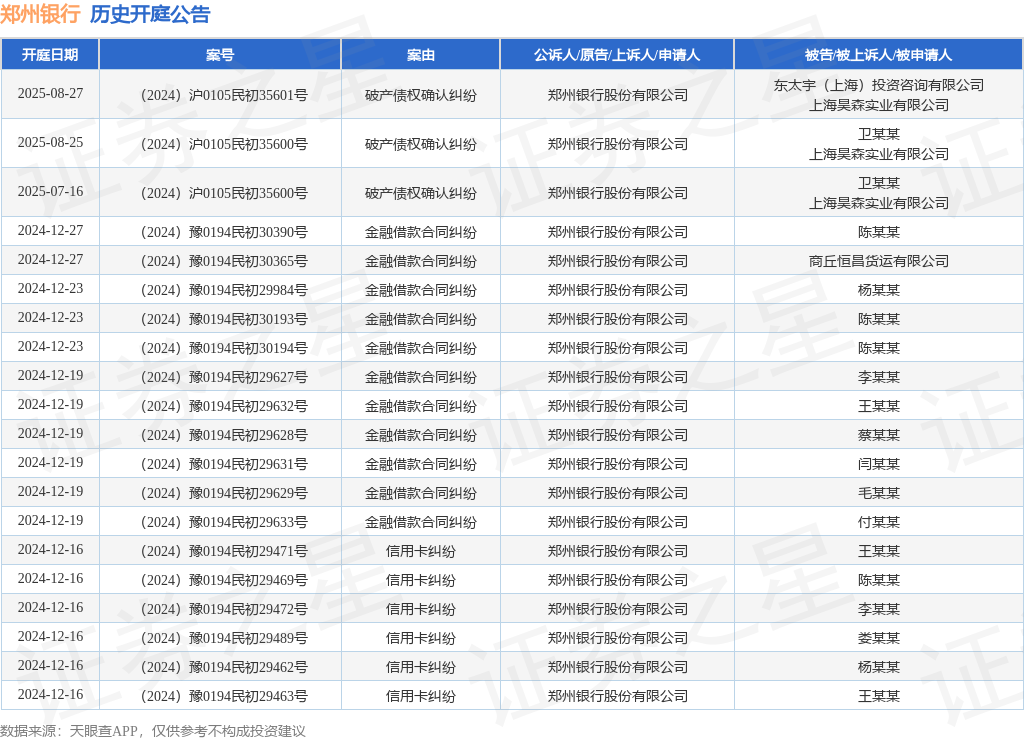The height and width of the screenshot is (740, 1024).
Task: Click defendant 商丘恒昌货运有限公司
Action: (878, 261)
